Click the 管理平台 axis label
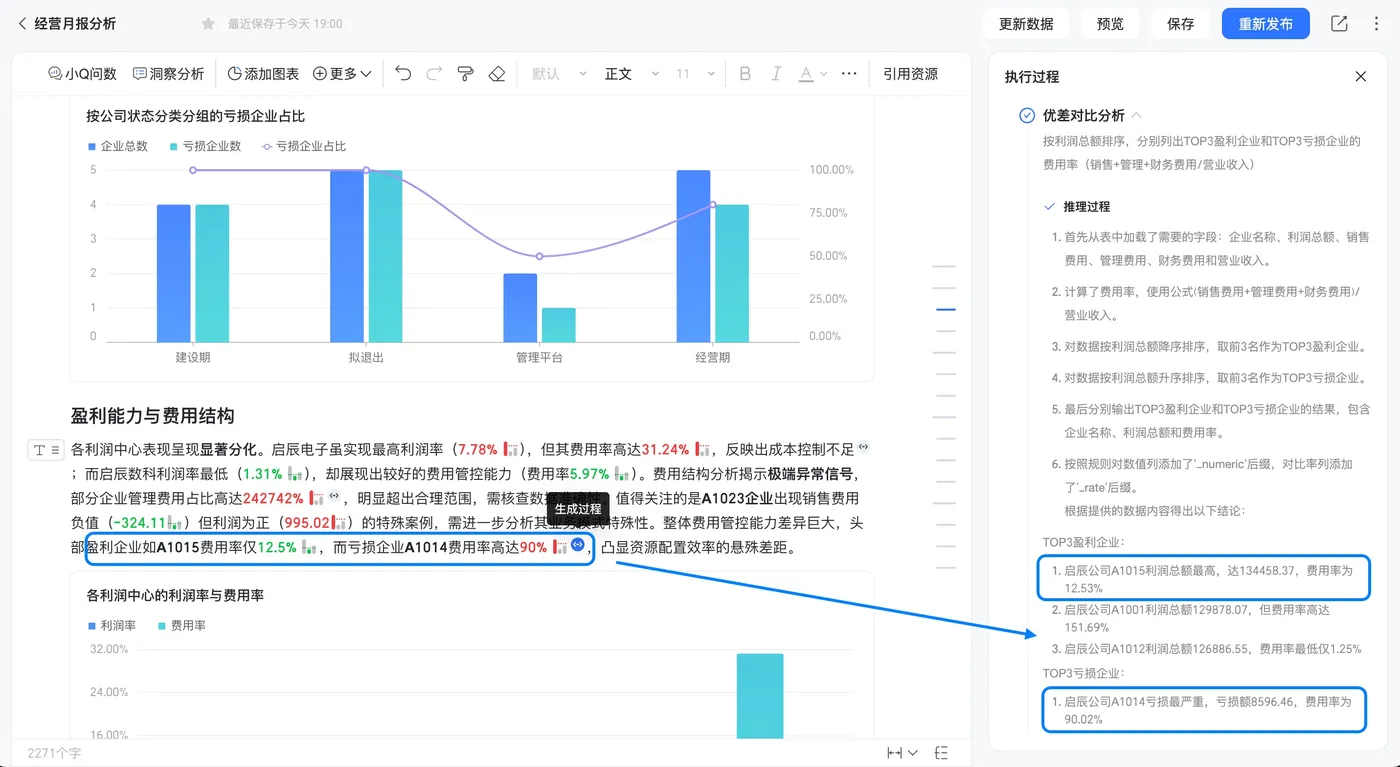The width and height of the screenshot is (1400, 767). (539, 357)
